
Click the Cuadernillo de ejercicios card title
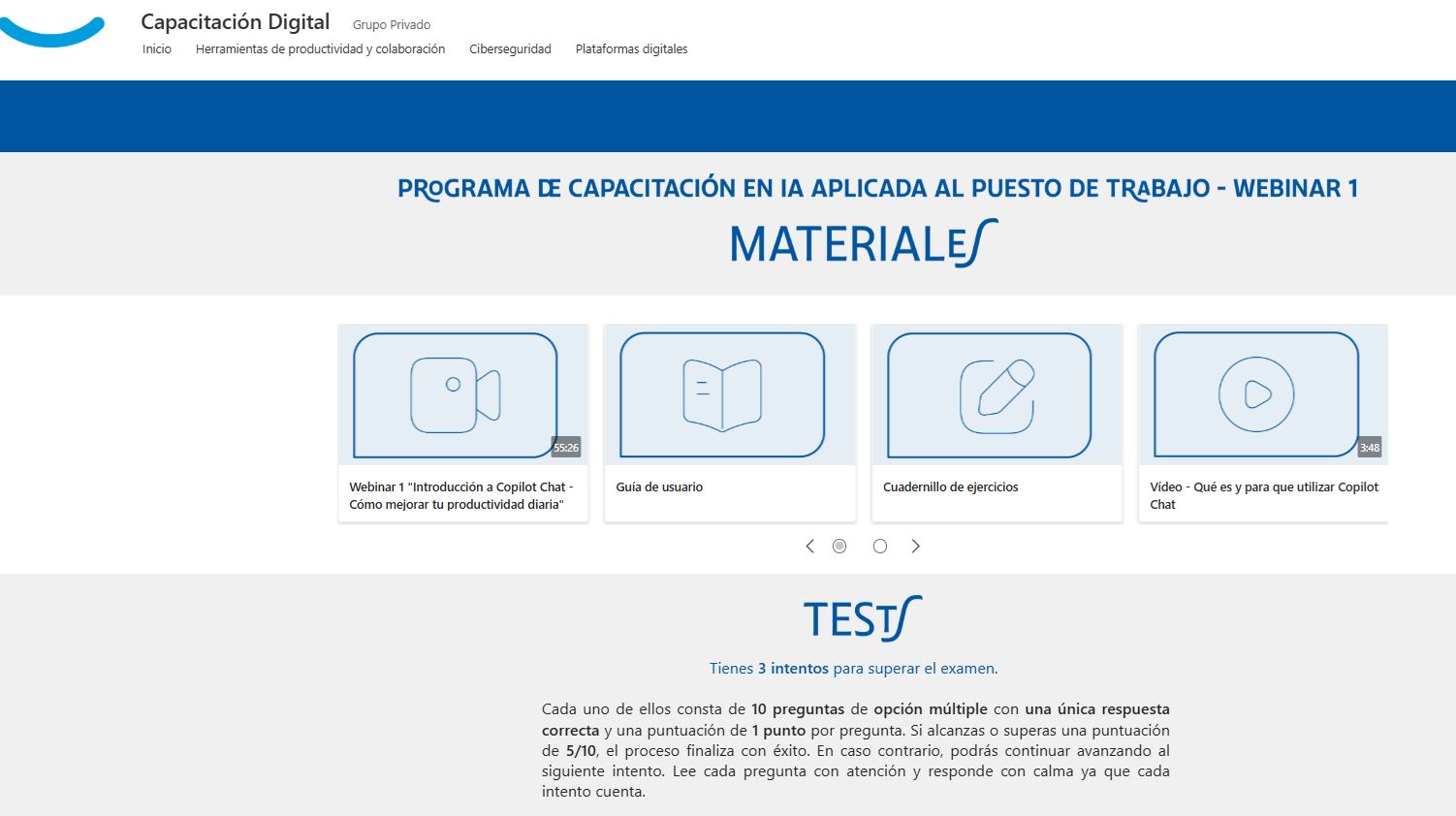[x=951, y=487]
